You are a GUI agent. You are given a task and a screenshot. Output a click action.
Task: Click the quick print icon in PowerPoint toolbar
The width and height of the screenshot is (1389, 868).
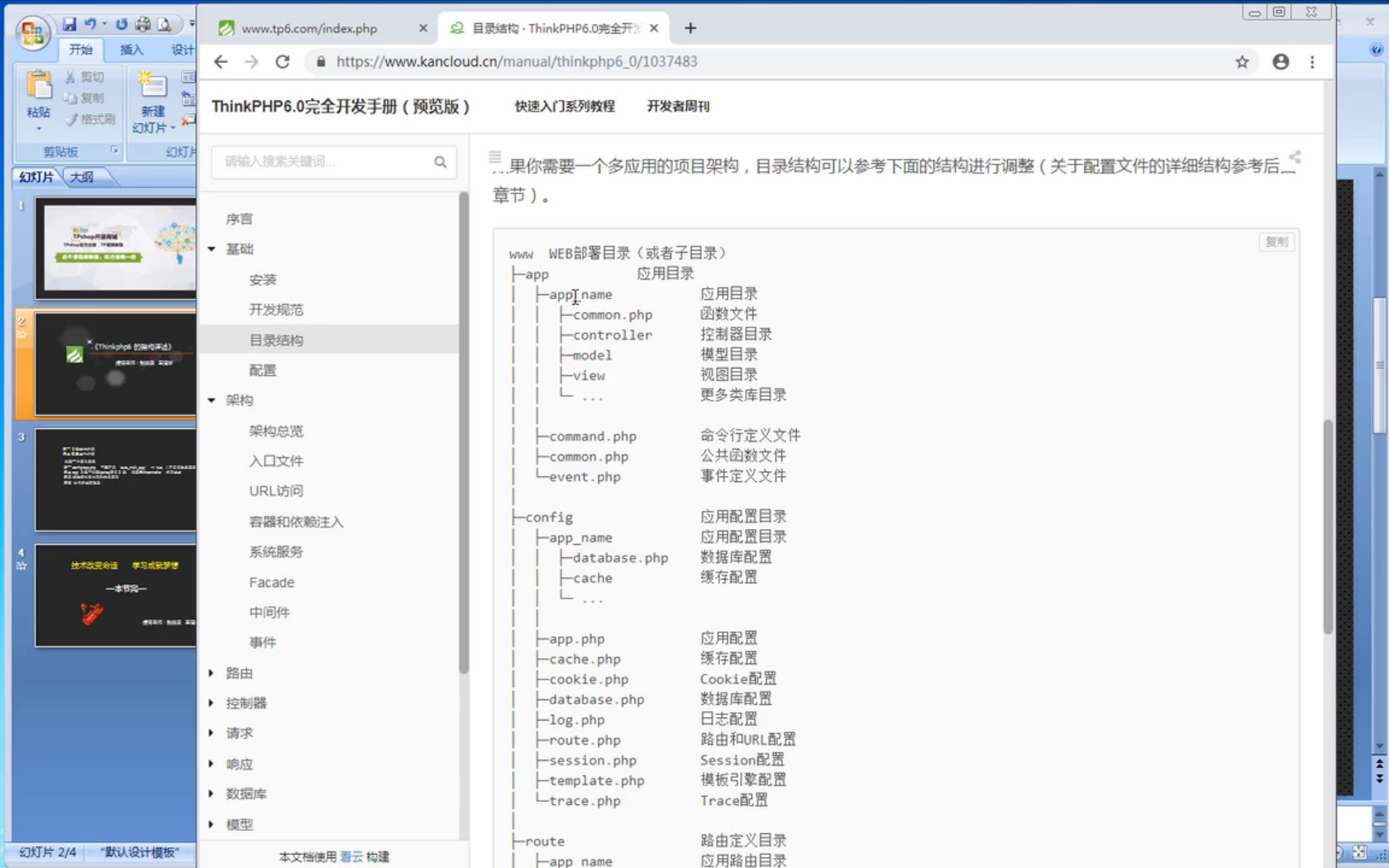point(143,24)
